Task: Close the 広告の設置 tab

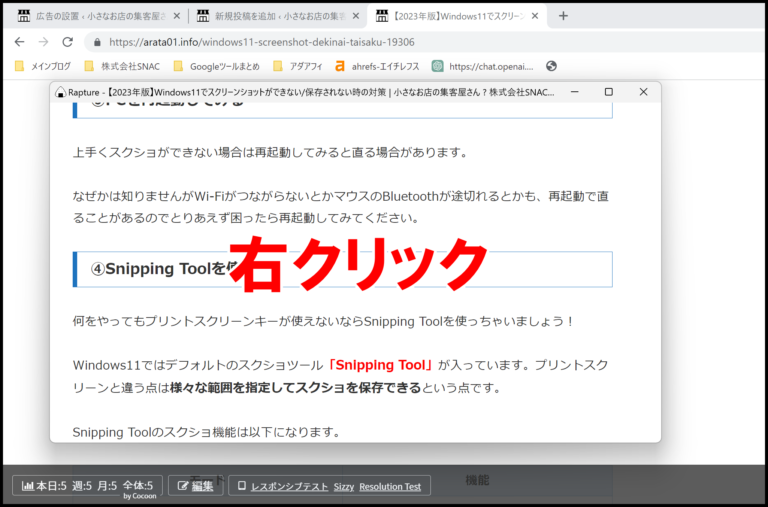Action: pyautogui.click(x=177, y=16)
